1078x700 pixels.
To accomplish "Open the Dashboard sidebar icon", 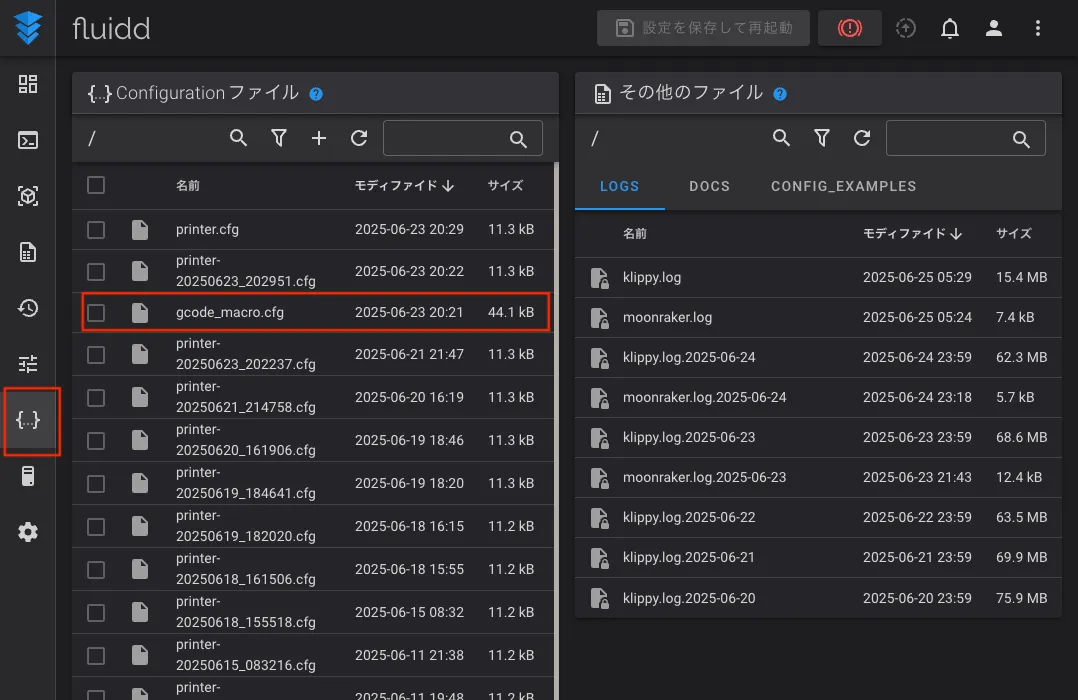I will click(28, 84).
